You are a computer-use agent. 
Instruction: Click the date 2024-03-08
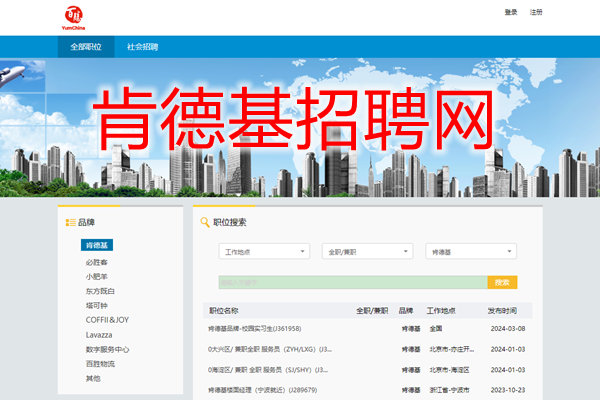tap(508, 328)
